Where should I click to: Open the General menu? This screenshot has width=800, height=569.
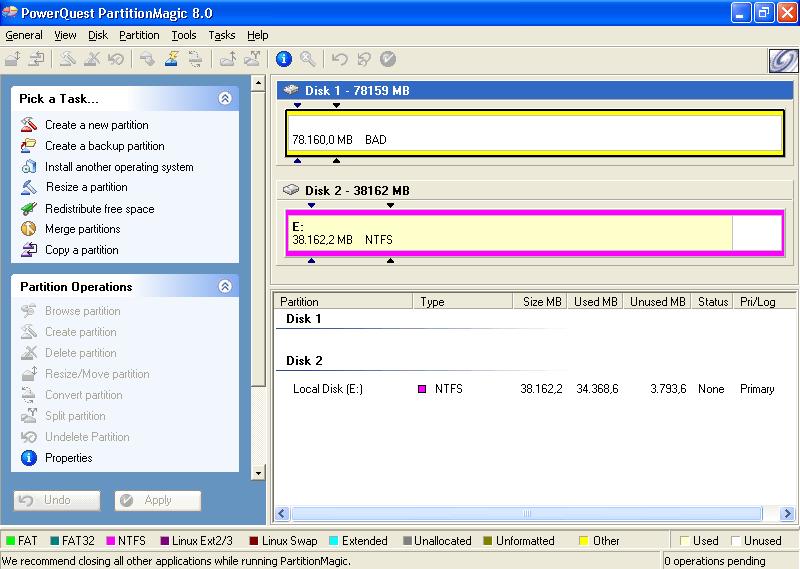coord(23,35)
